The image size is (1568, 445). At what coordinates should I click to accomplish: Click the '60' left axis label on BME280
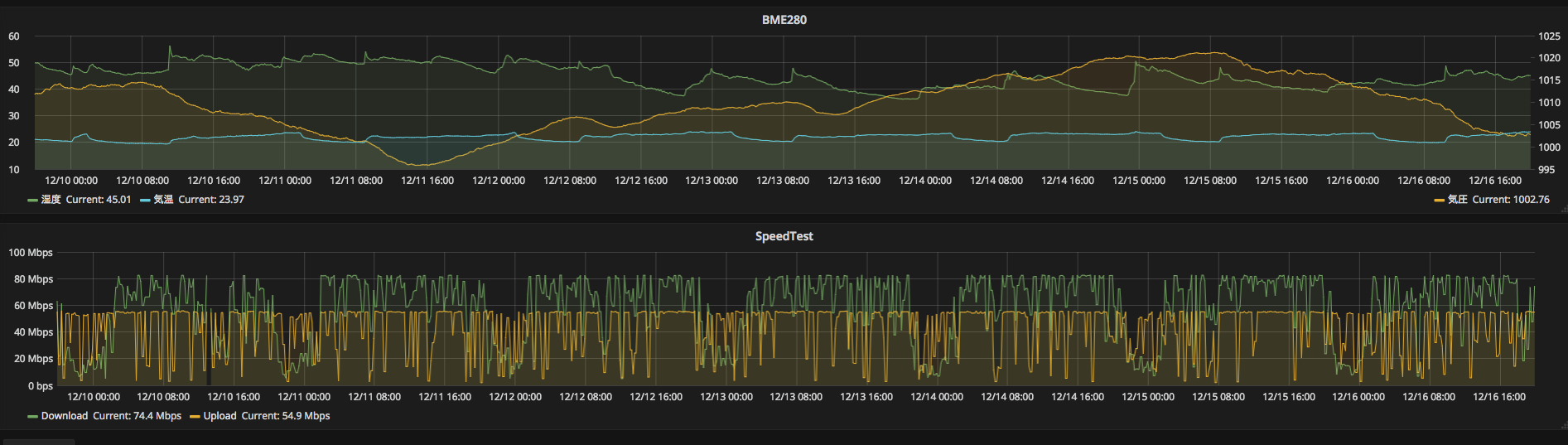14,36
